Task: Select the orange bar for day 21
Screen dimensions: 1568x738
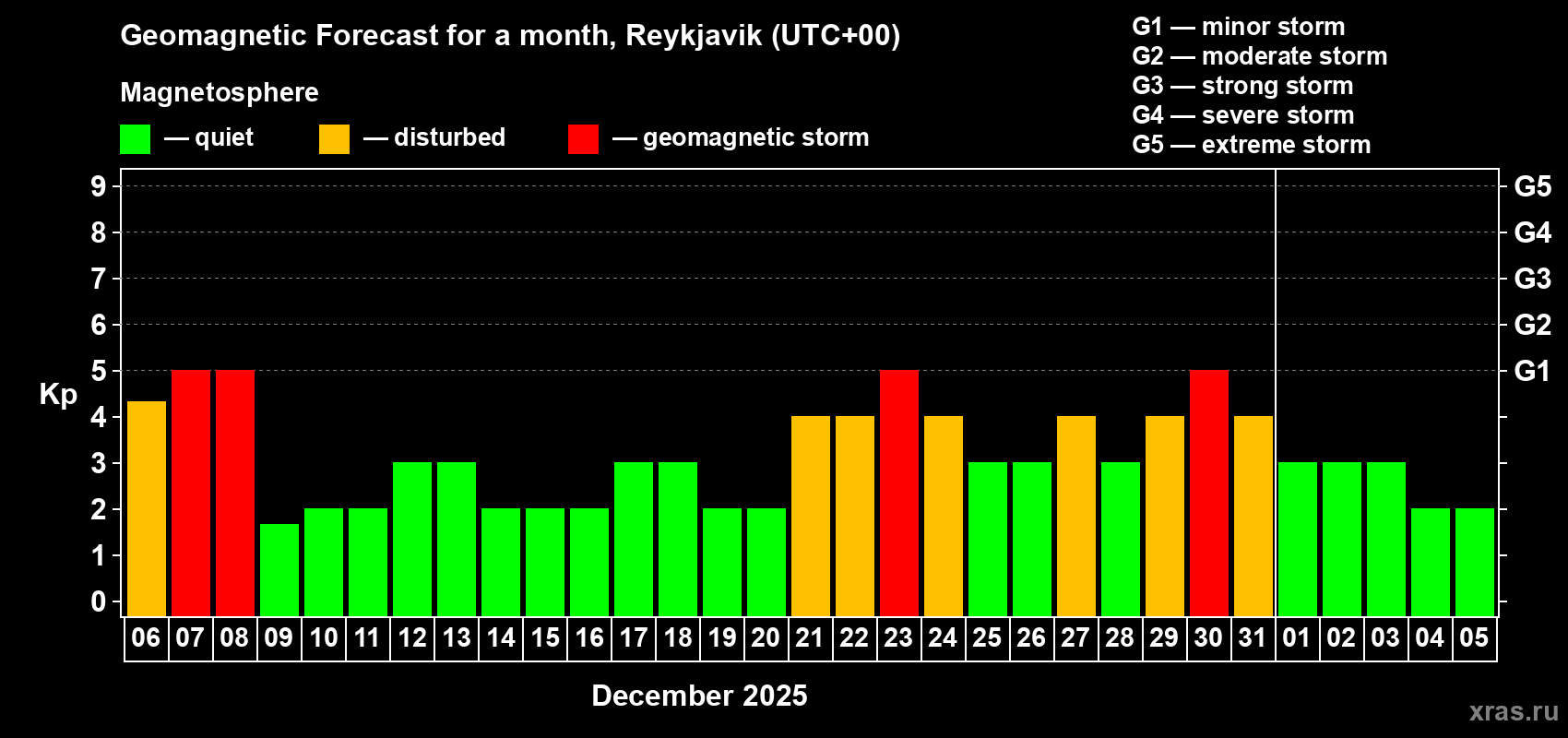Action: 811,517
